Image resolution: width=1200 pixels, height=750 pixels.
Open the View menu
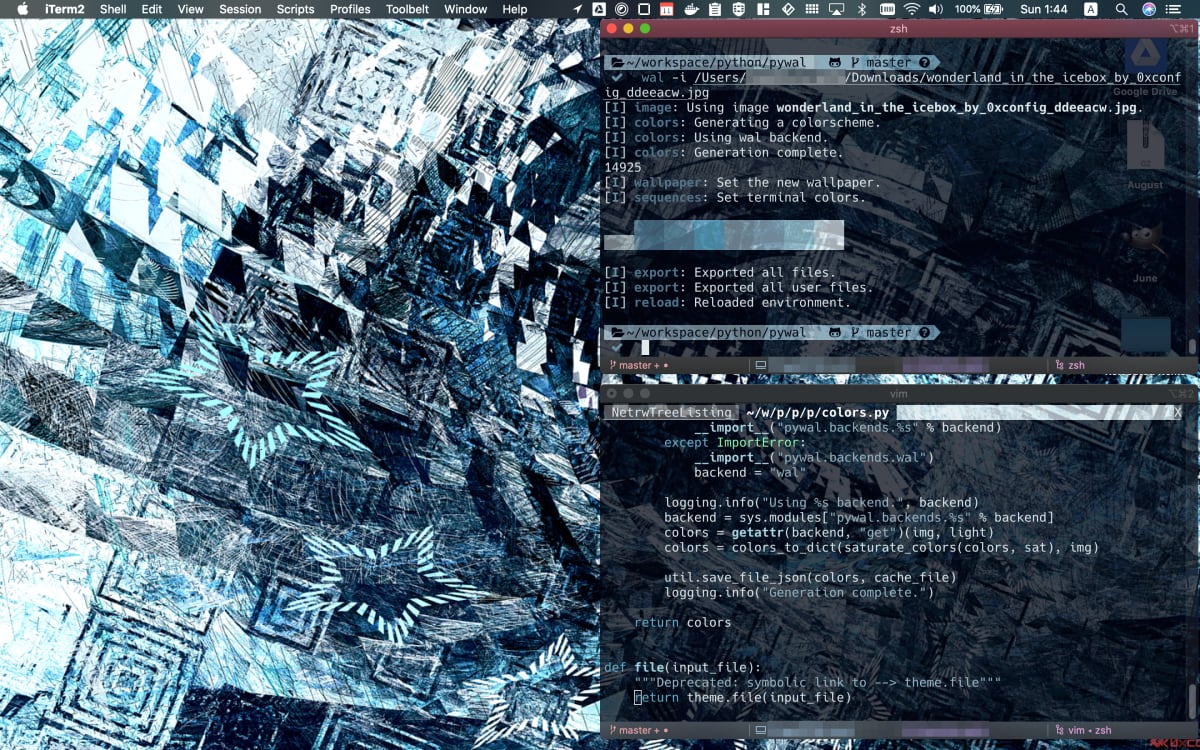pyautogui.click(x=191, y=9)
